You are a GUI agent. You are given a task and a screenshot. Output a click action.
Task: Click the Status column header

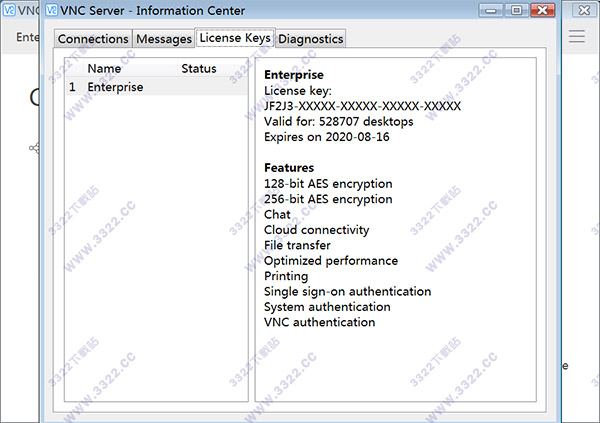(x=199, y=69)
